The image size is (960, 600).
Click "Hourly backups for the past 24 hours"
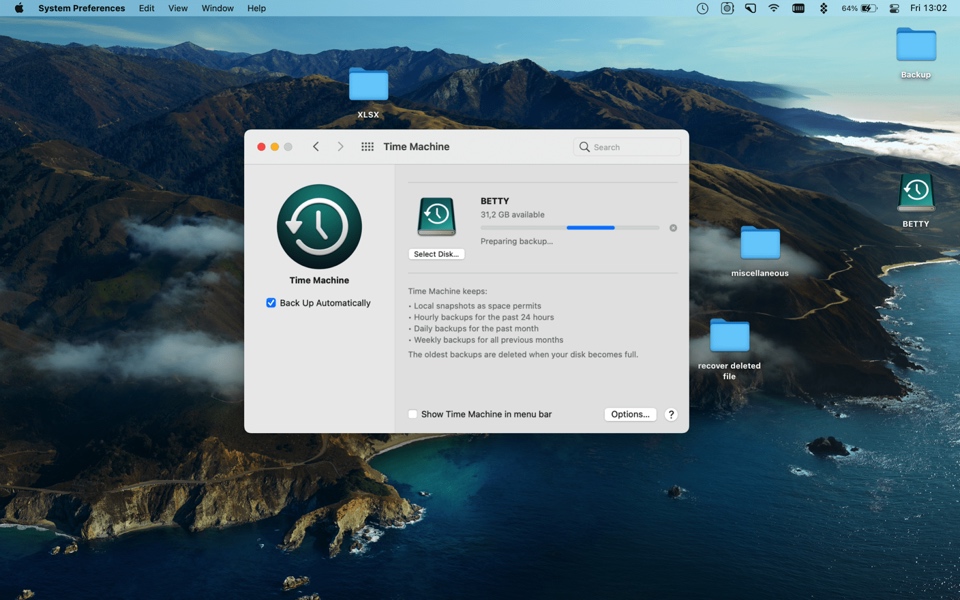coord(484,317)
